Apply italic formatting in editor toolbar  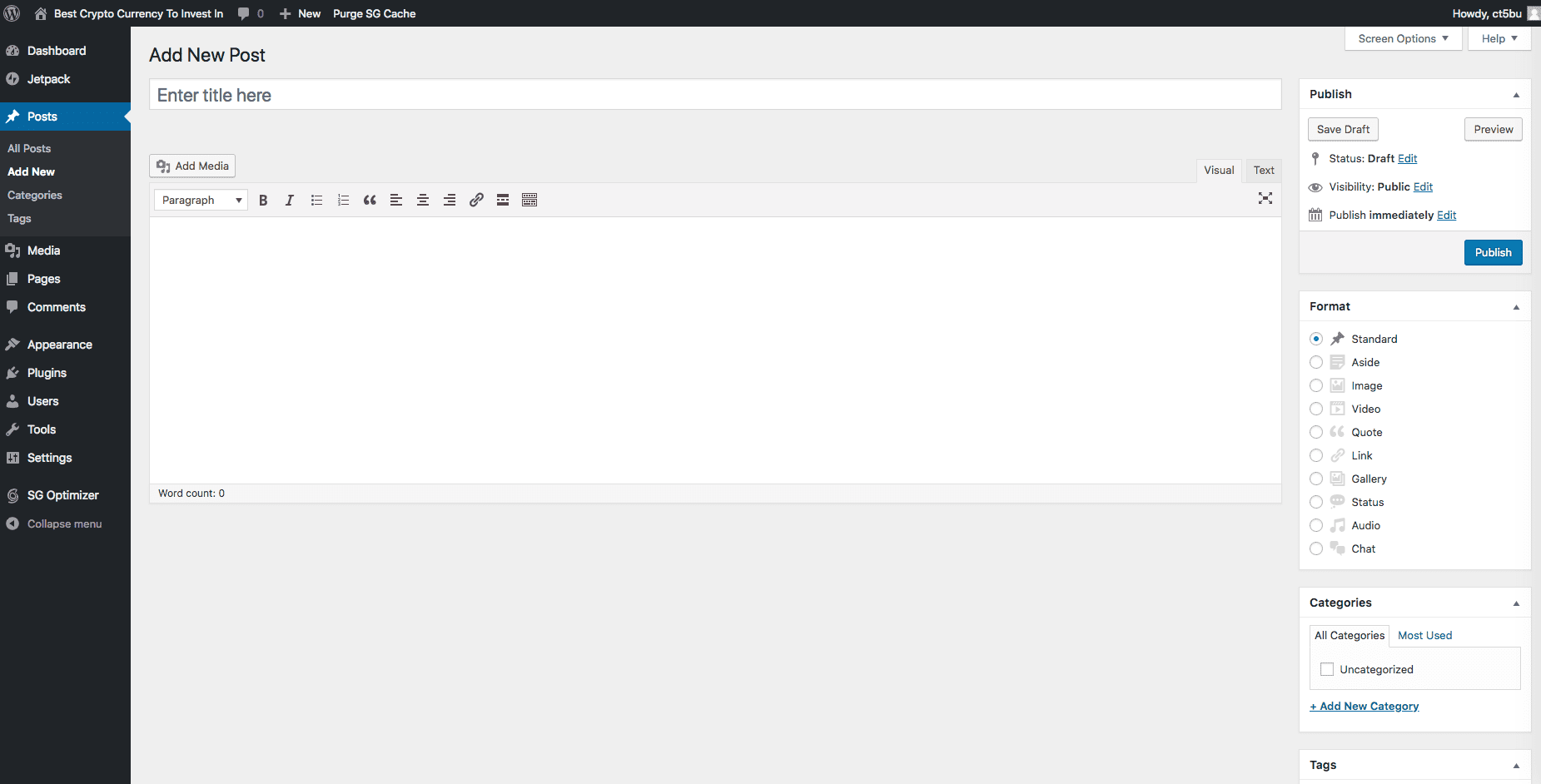290,200
